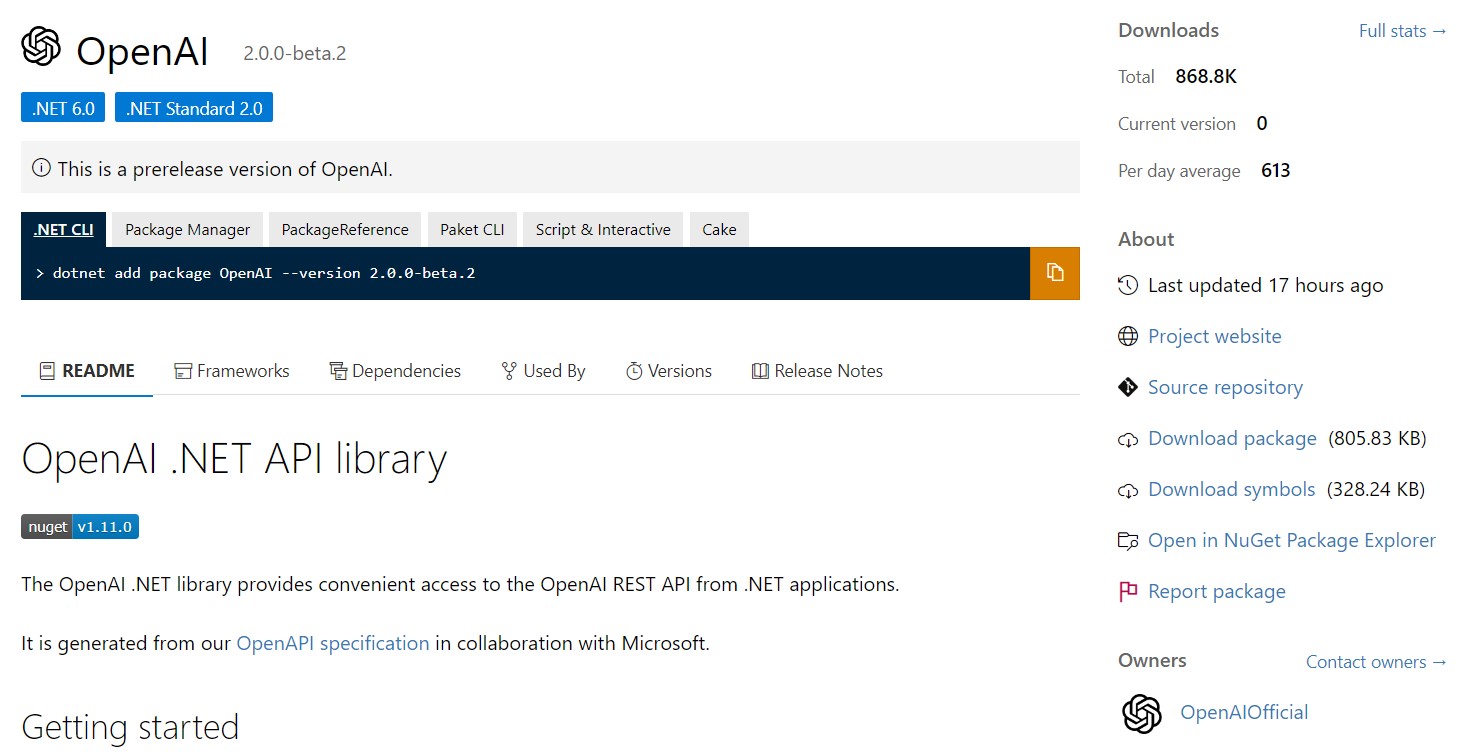Viewport: 1470px width, 752px height.
Task: Click the cloud icon beside Download package
Action: [1128, 439]
